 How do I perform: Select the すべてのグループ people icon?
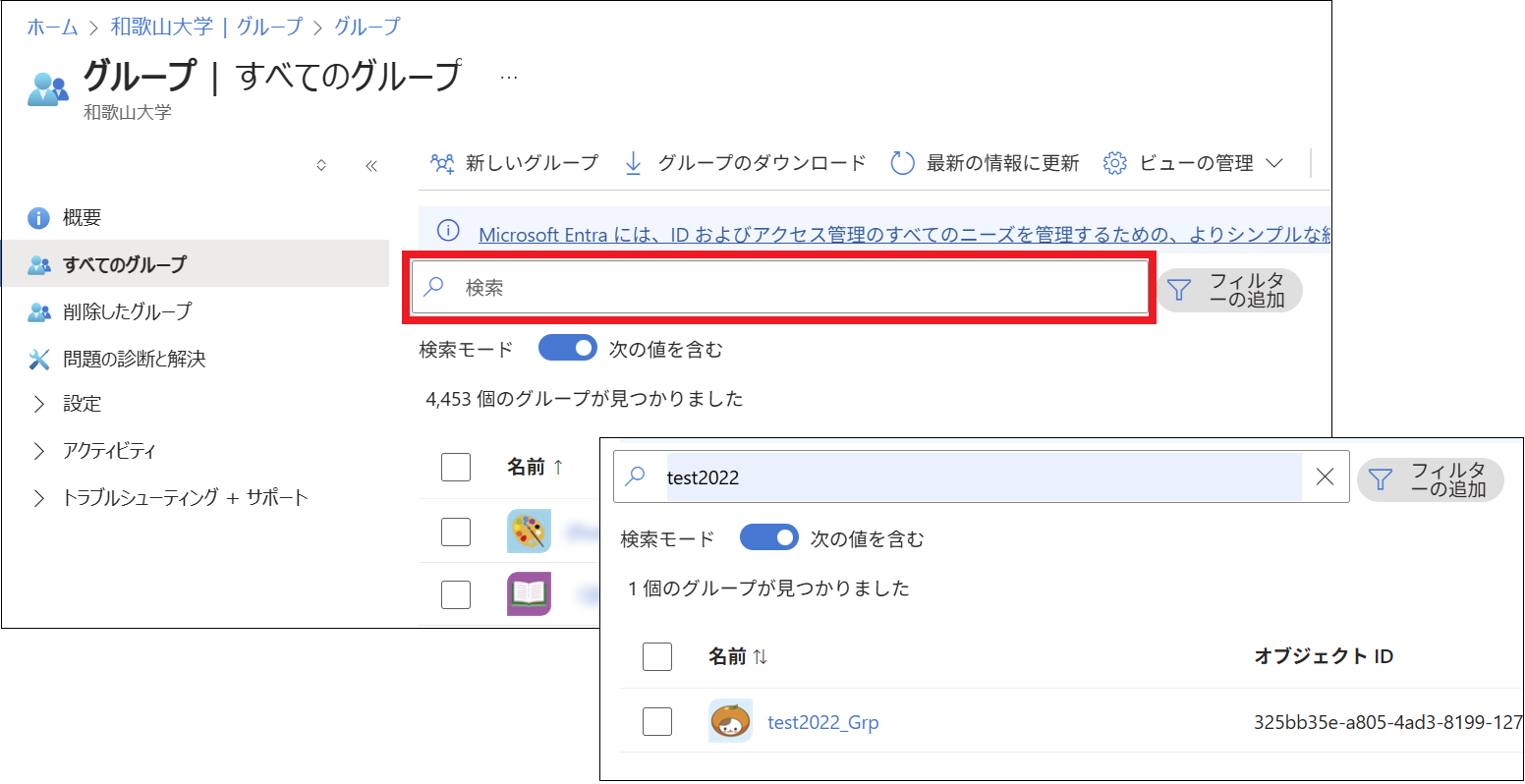click(x=41, y=263)
